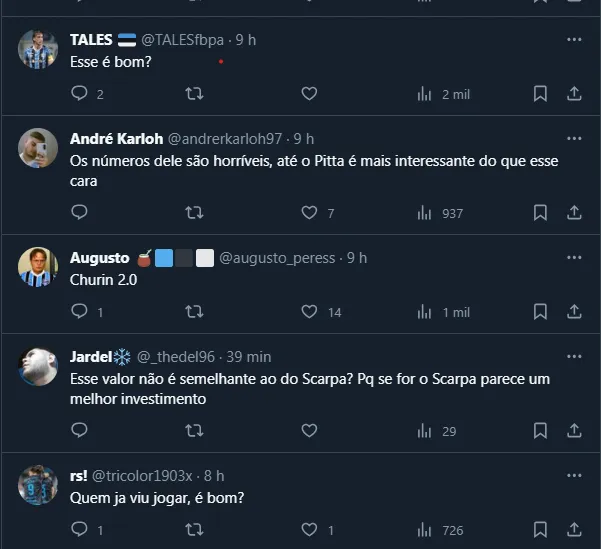Bookmark Jardel's tweet about Scarpa
Viewport: 601px width, 549px height.
(x=540, y=431)
